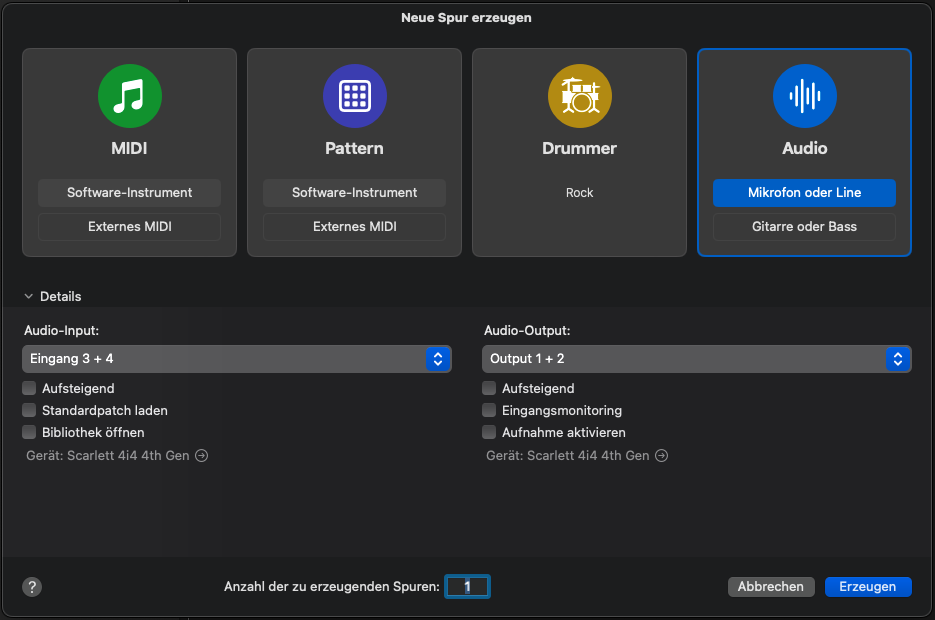935x620 pixels.
Task: Choose the yellow Drummer drum kit icon
Action: [x=579, y=96]
